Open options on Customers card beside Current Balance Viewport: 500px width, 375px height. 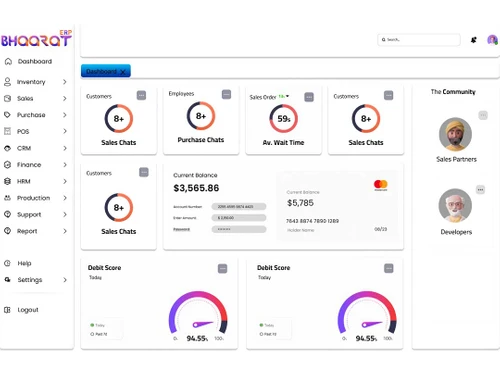point(144,172)
